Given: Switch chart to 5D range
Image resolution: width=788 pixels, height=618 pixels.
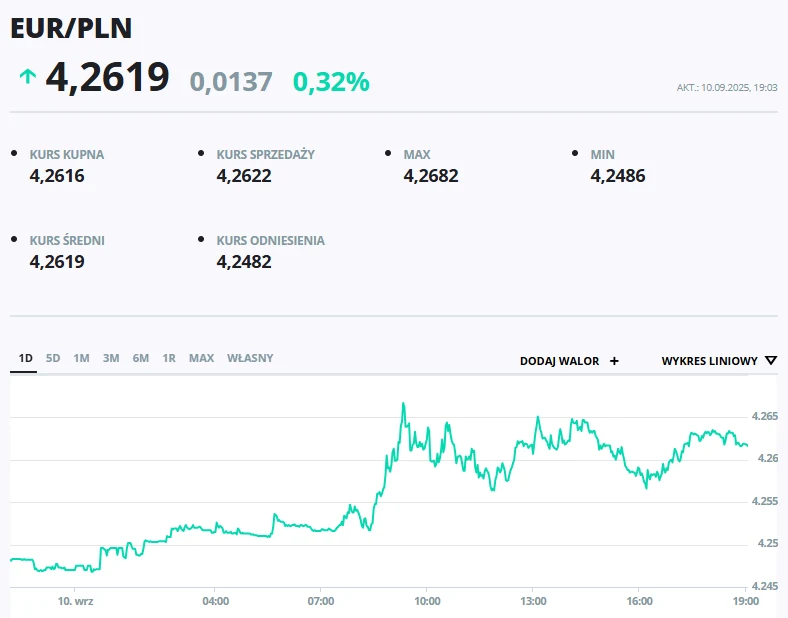Looking at the screenshot, I should (x=53, y=358).
